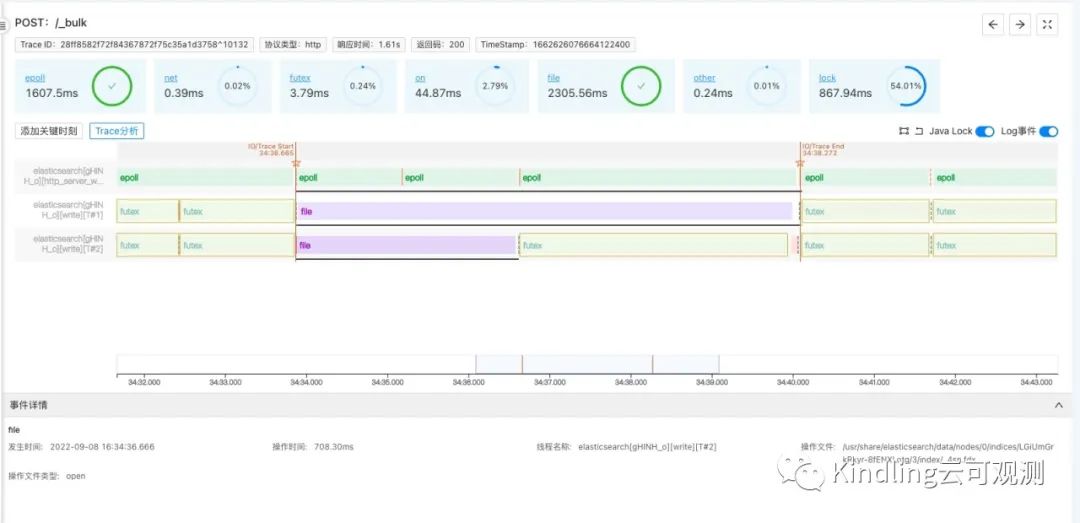This screenshot has height=523, width=1080.
Task: Open the epoll metric link
Action: pyautogui.click(x=35, y=78)
